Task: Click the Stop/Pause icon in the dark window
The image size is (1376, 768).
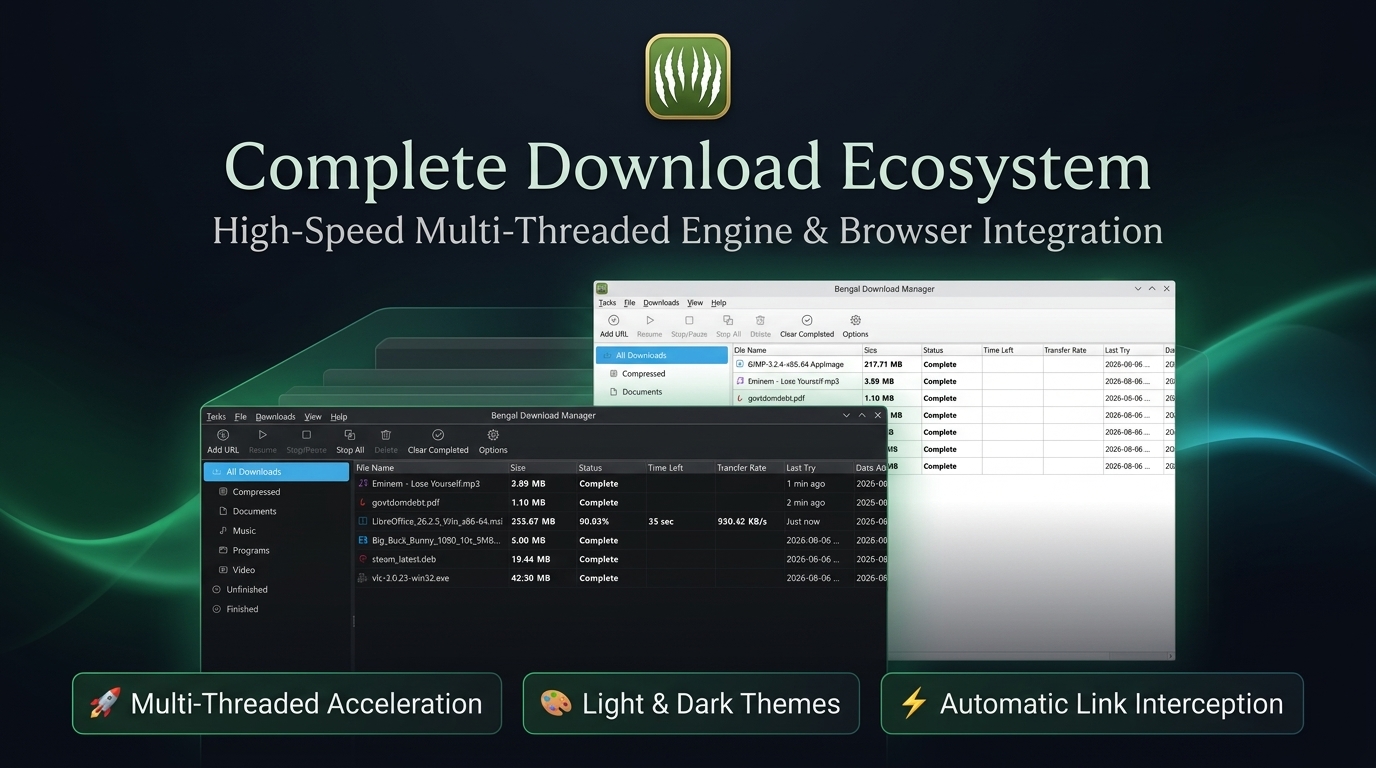Action: (307, 435)
